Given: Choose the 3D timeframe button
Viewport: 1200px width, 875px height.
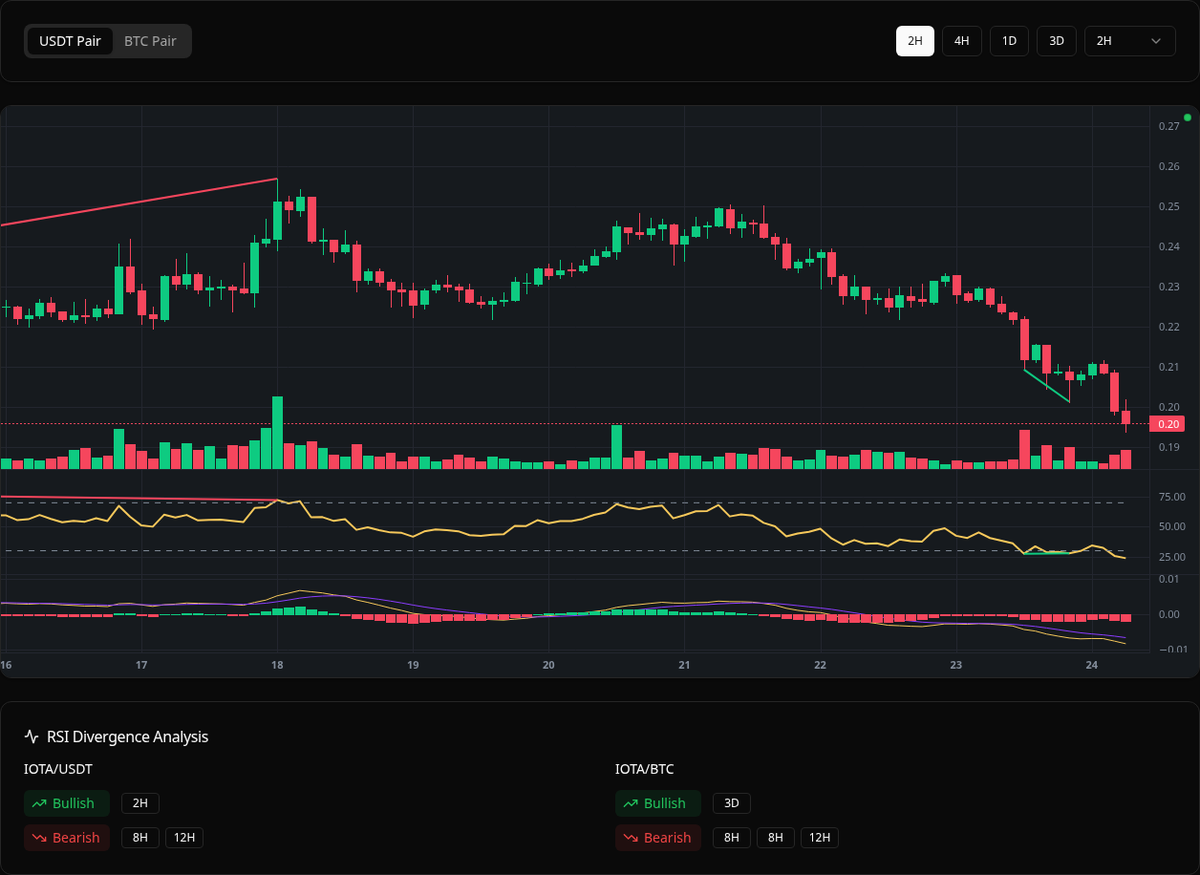Looking at the screenshot, I should point(1056,41).
